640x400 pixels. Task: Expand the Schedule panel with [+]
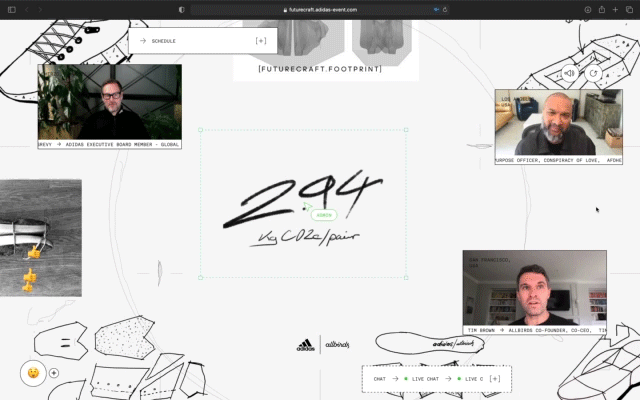pos(261,41)
